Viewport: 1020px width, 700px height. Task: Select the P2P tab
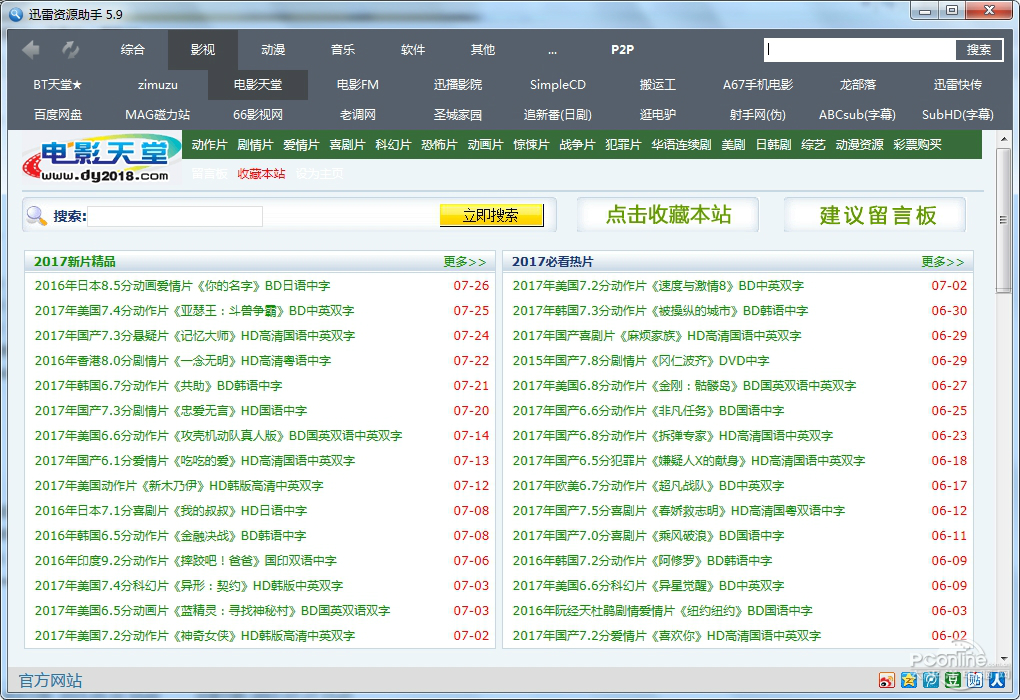pyautogui.click(x=623, y=50)
